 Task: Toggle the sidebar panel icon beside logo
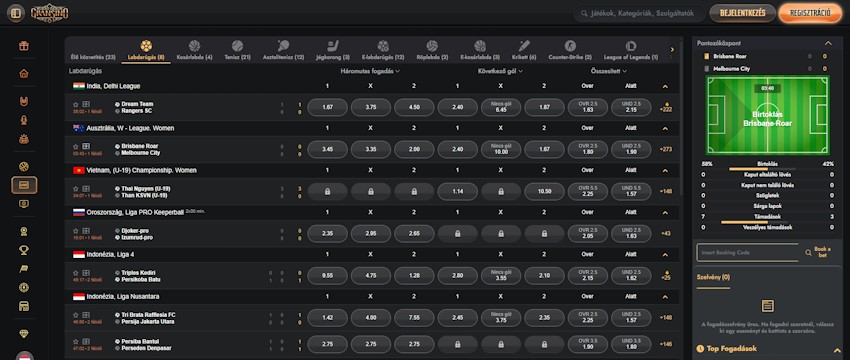pyautogui.click(x=16, y=14)
